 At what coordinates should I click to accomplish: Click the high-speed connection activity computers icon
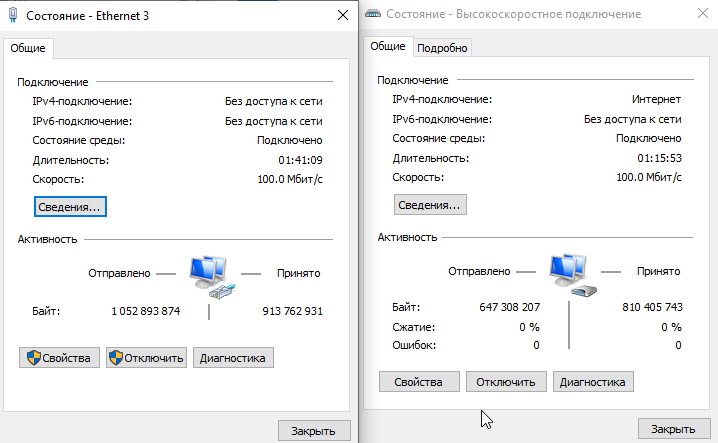pyautogui.click(x=573, y=275)
